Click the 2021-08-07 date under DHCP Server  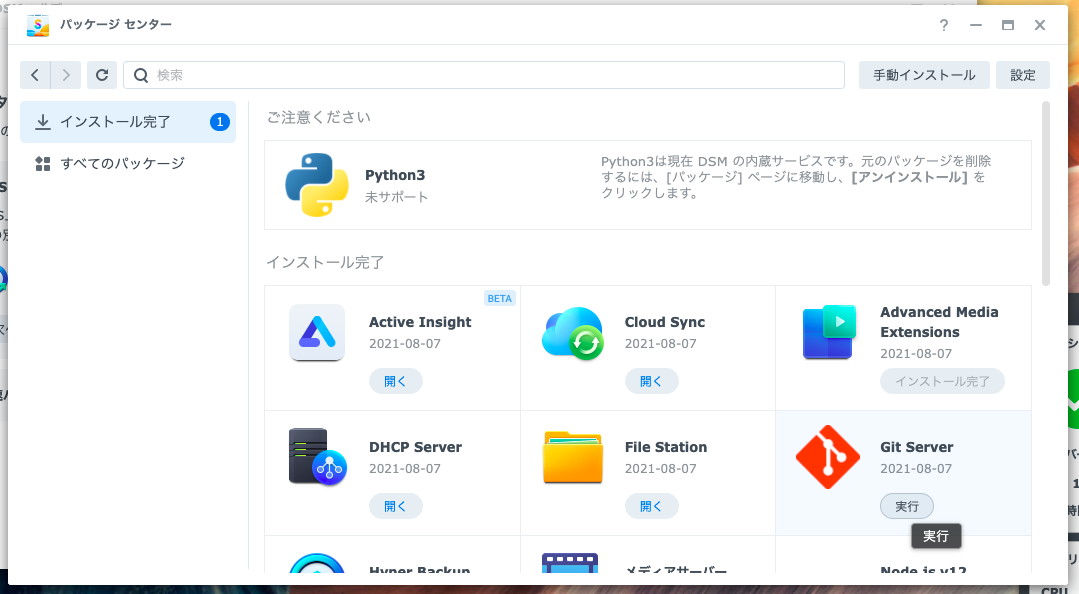(x=405, y=469)
